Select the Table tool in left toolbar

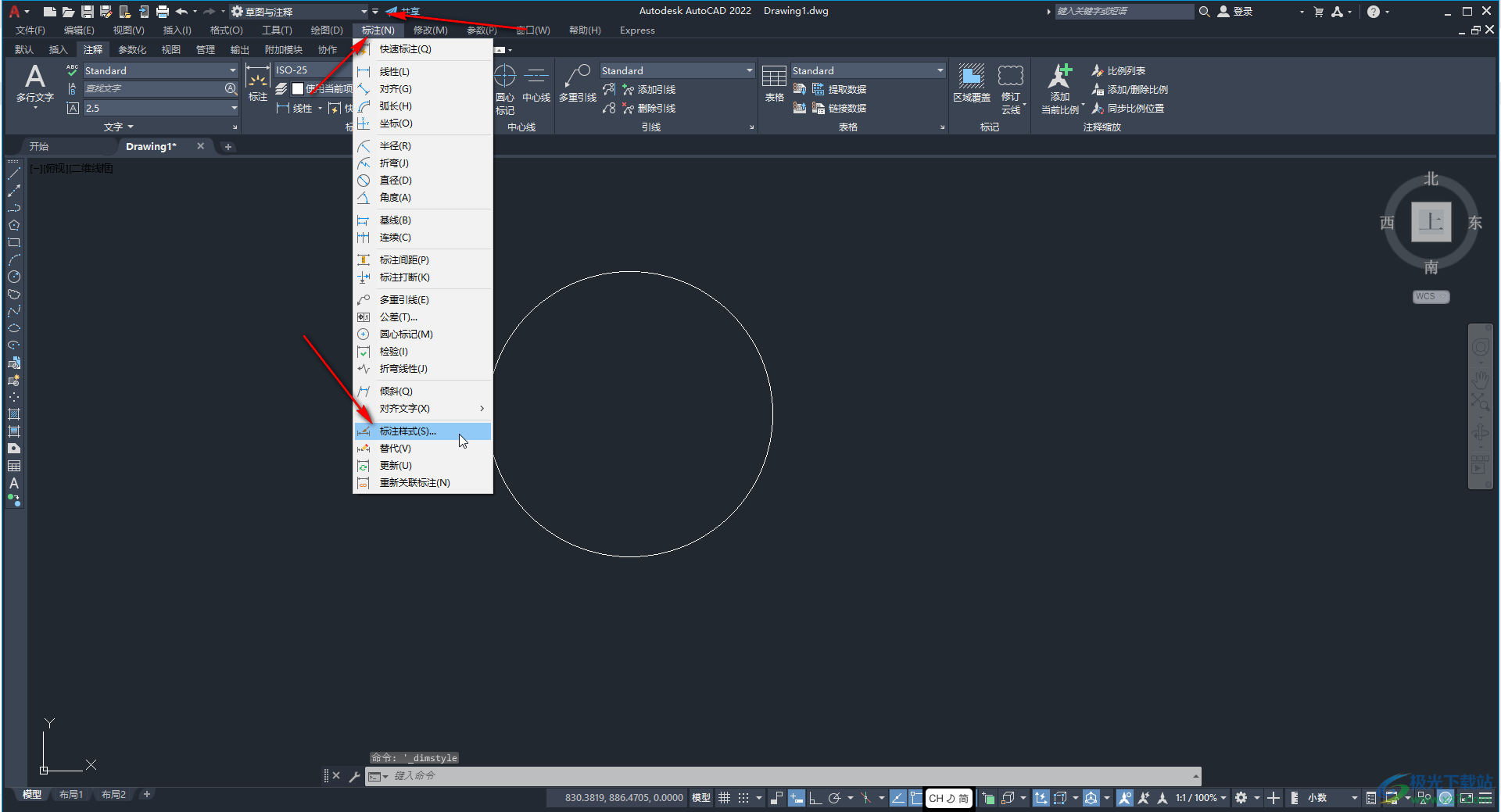14,467
